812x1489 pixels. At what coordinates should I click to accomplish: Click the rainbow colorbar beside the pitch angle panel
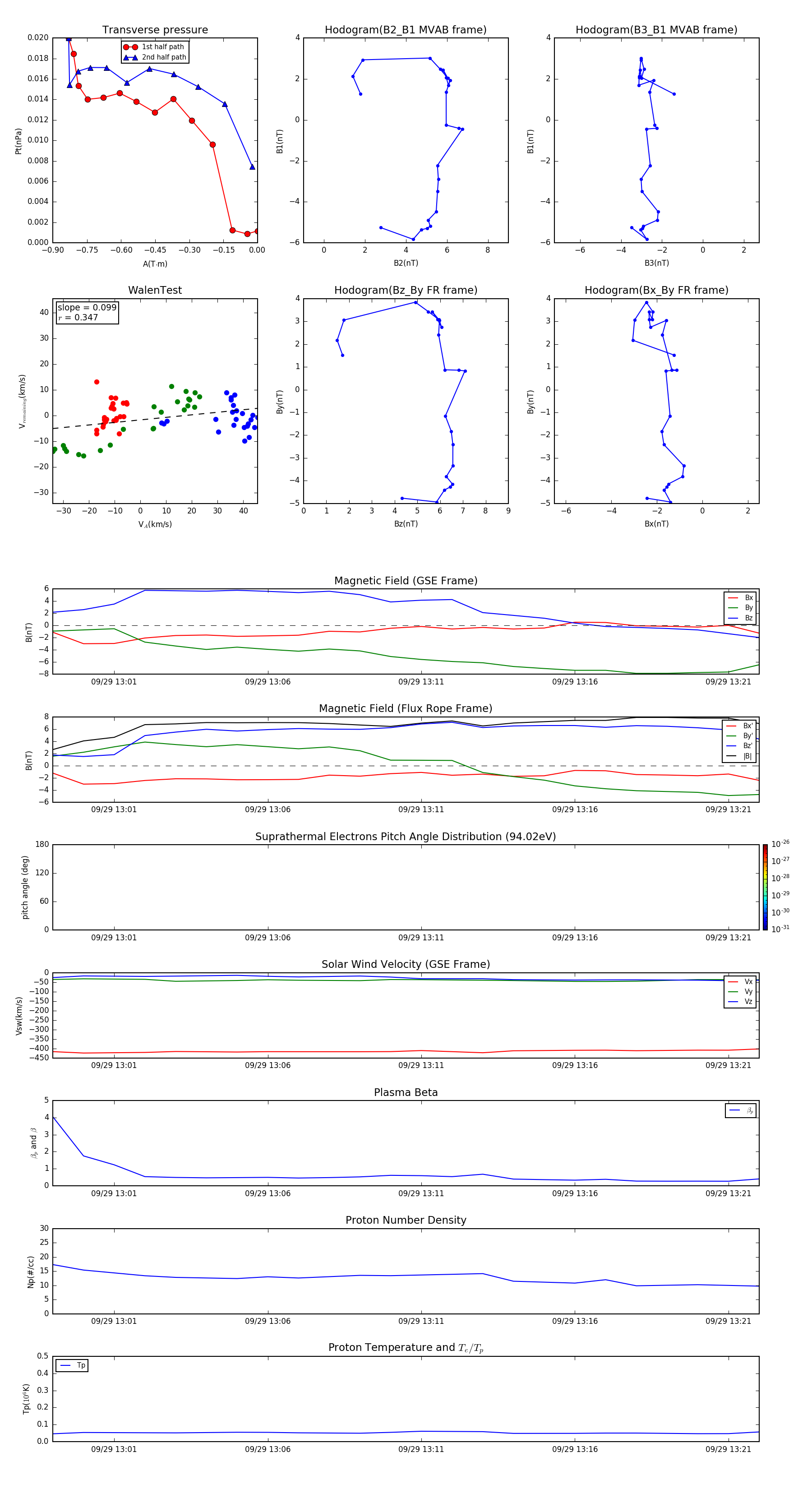pyautogui.click(x=765, y=887)
